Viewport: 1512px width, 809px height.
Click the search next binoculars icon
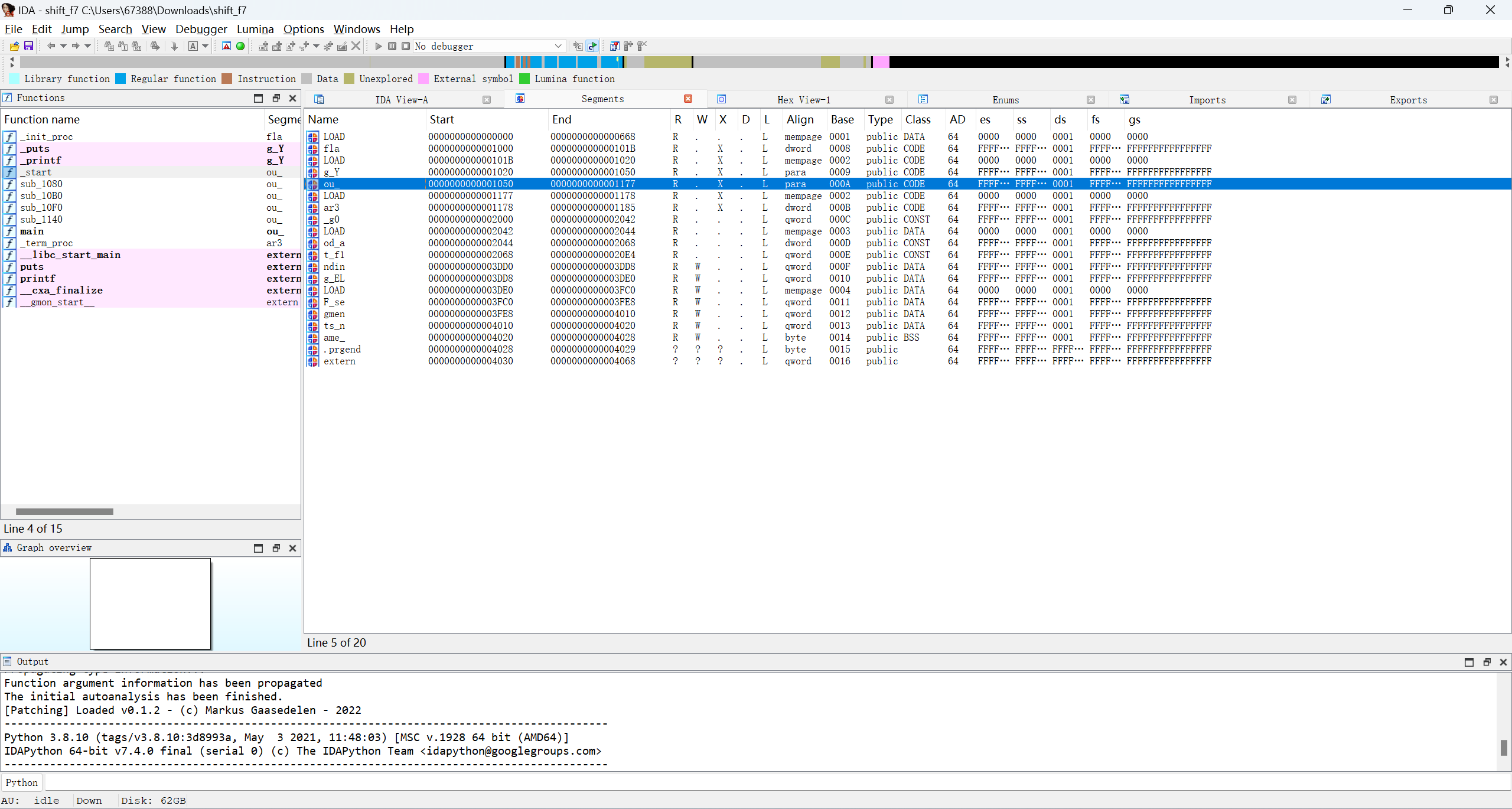[x=155, y=46]
